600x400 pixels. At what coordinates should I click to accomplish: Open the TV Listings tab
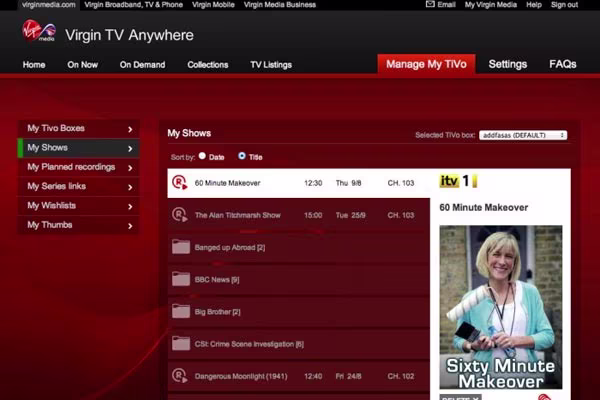point(271,65)
